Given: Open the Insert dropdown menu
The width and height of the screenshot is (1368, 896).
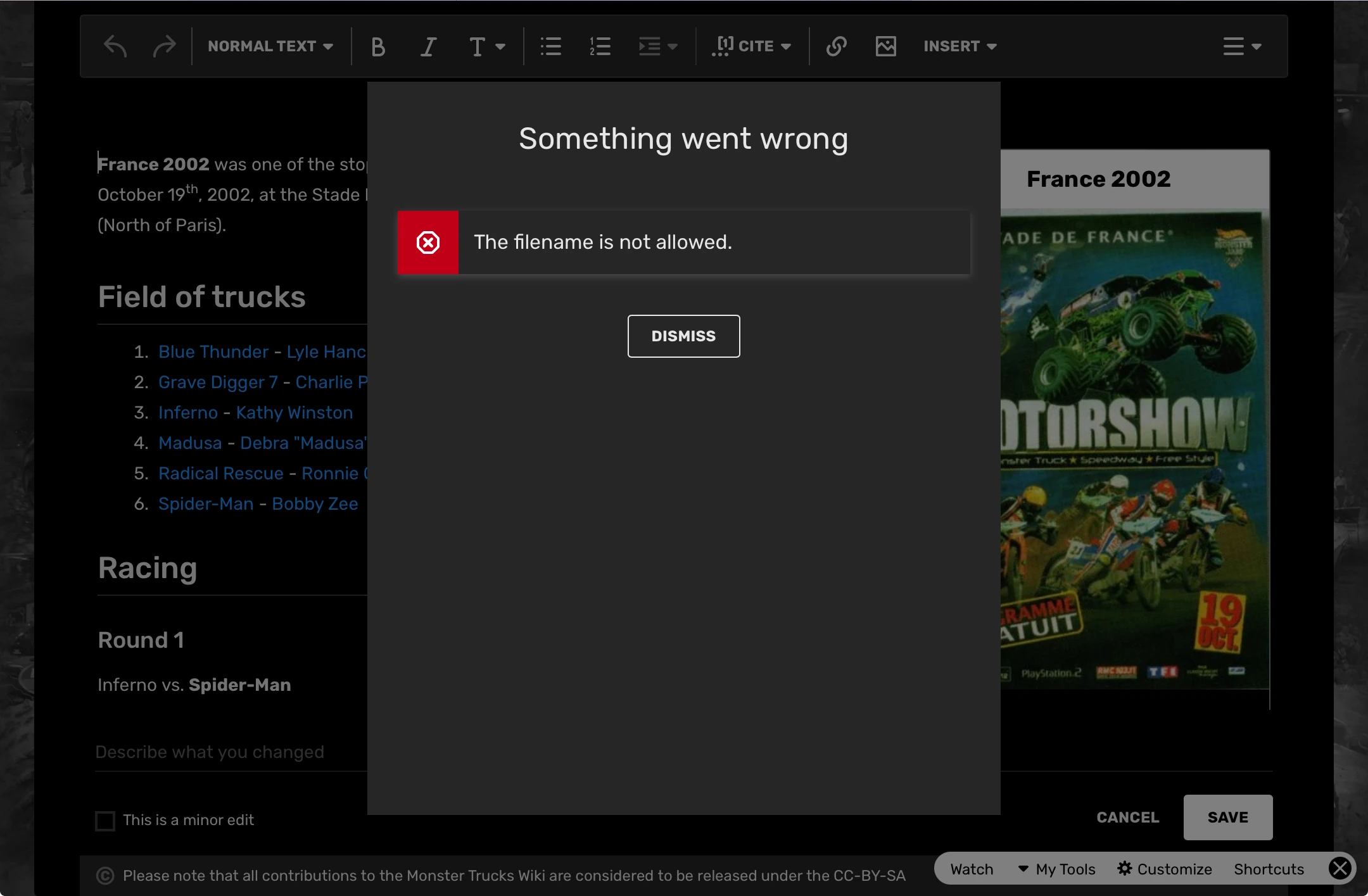Looking at the screenshot, I should click(959, 46).
